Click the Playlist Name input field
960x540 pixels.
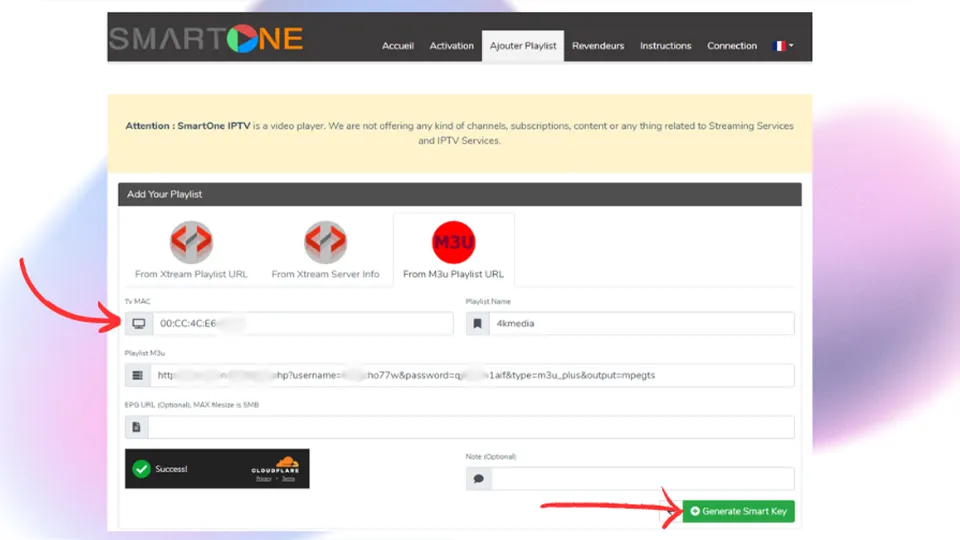pyautogui.click(x=642, y=324)
